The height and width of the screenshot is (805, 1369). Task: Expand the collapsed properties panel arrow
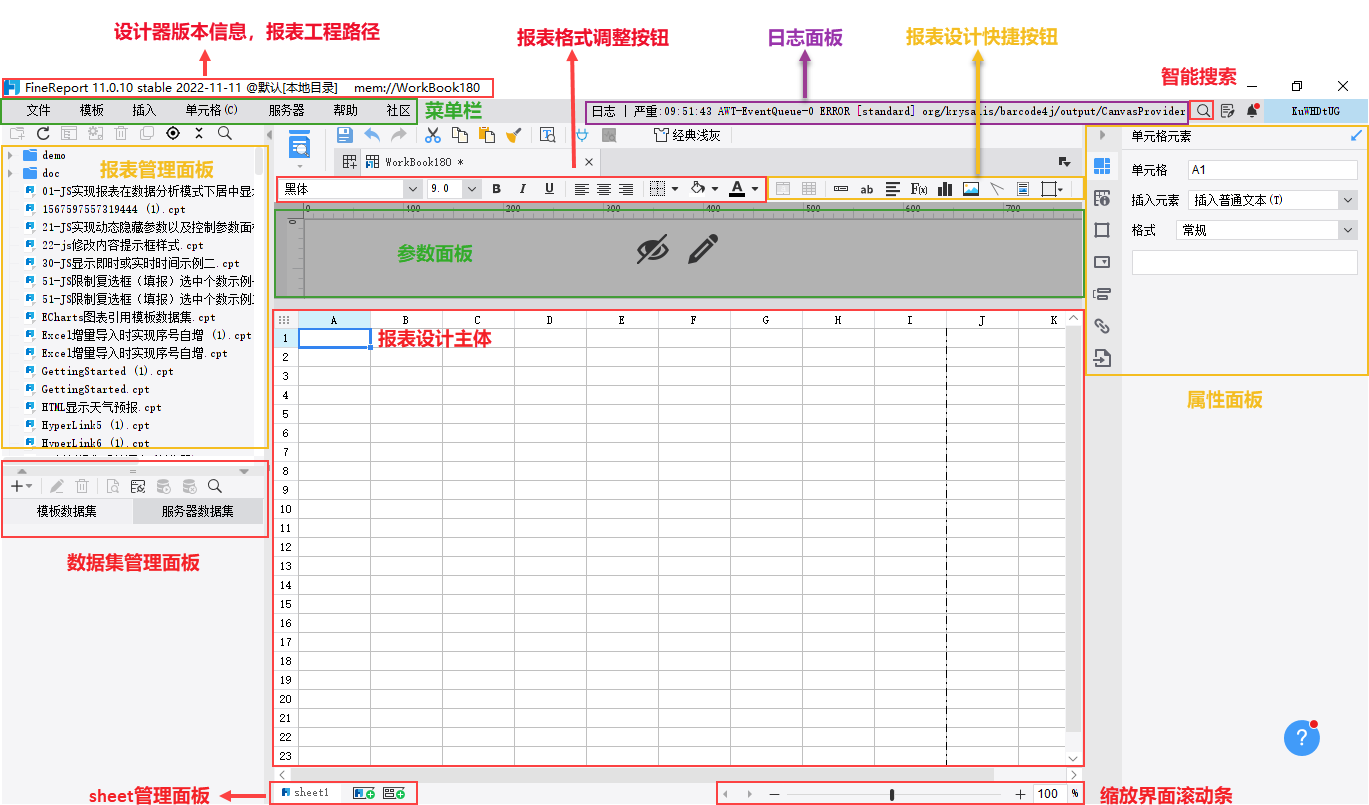tap(1102, 135)
